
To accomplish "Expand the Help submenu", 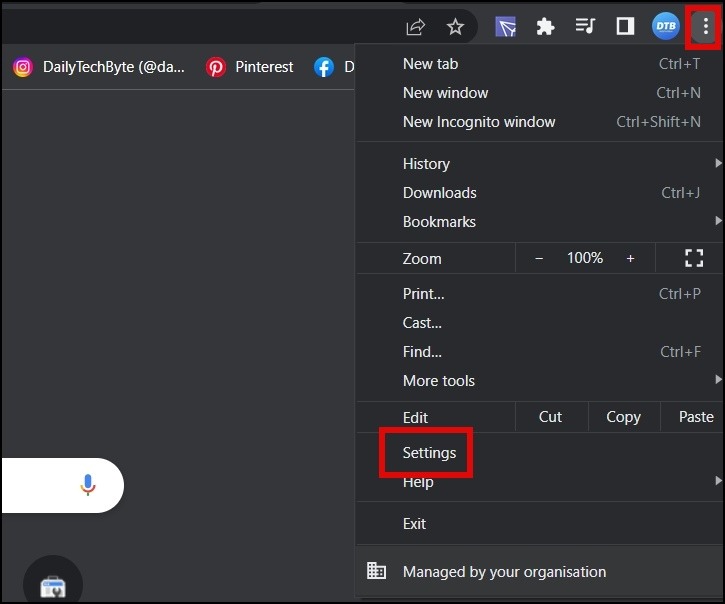I will [x=540, y=482].
